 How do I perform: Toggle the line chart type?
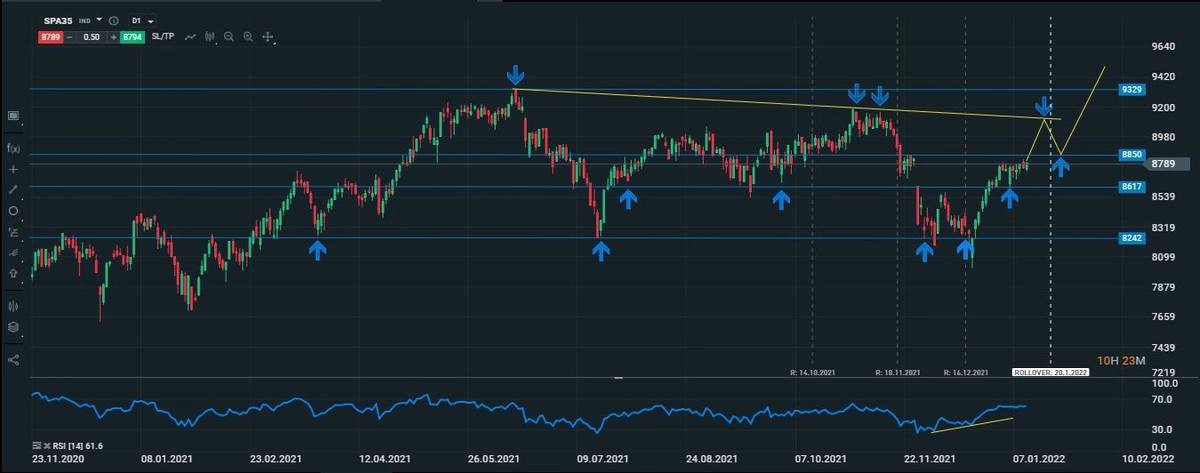click(190, 37)
